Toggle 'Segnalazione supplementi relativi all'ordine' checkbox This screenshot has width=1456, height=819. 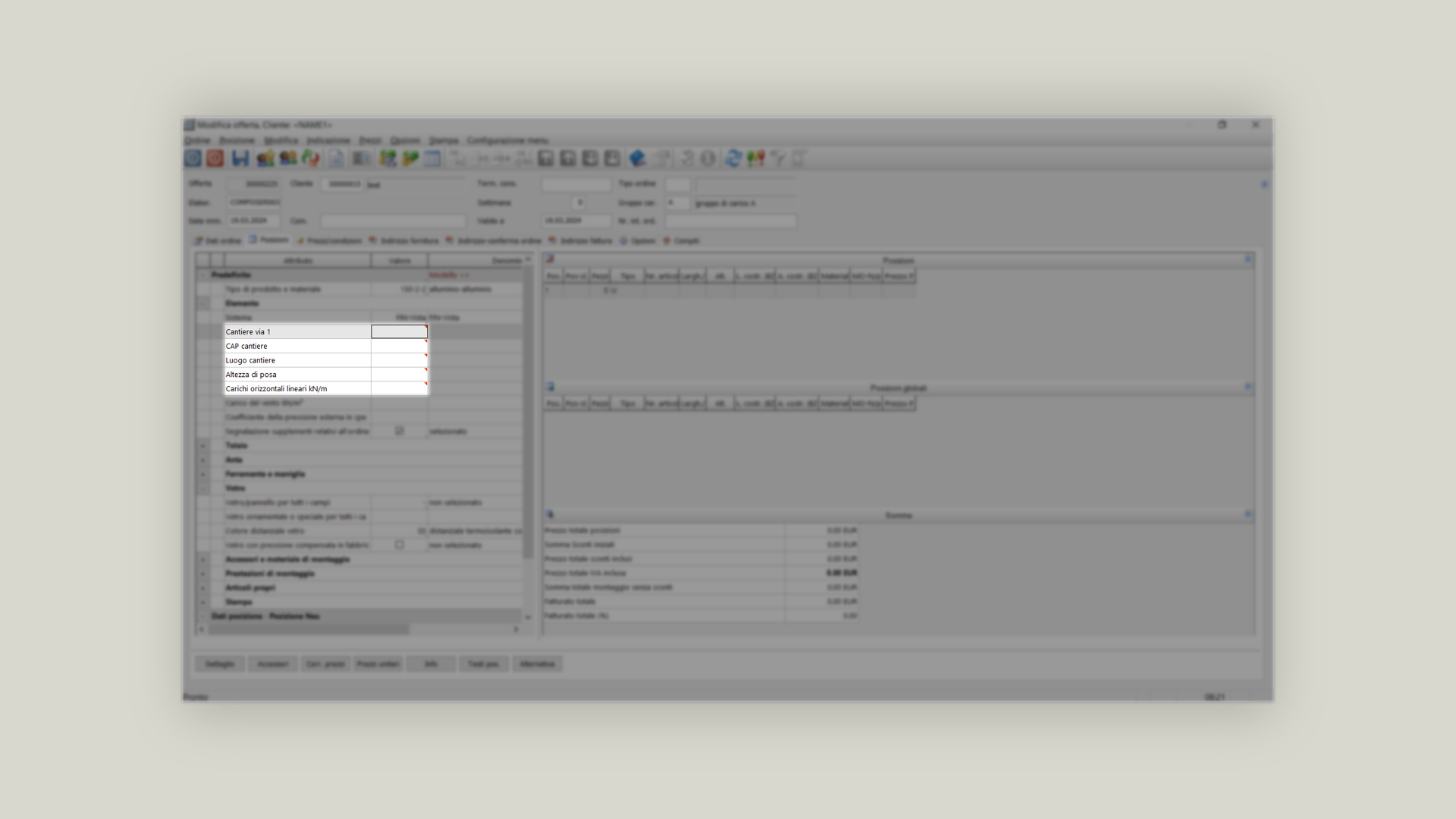point(400,431)
